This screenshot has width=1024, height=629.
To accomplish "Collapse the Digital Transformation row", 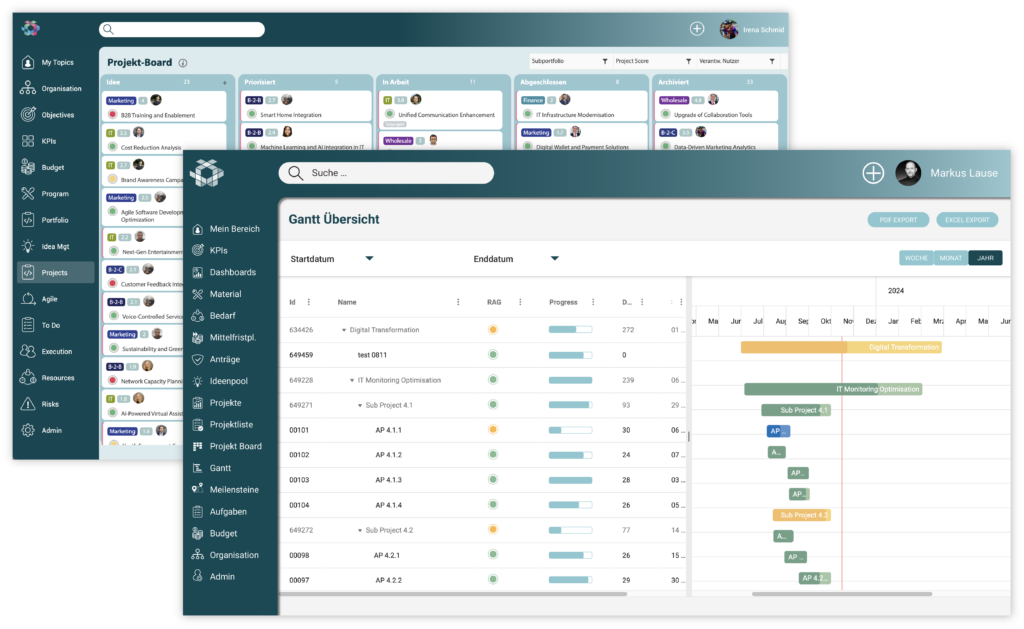I will (x=344, y=329).
